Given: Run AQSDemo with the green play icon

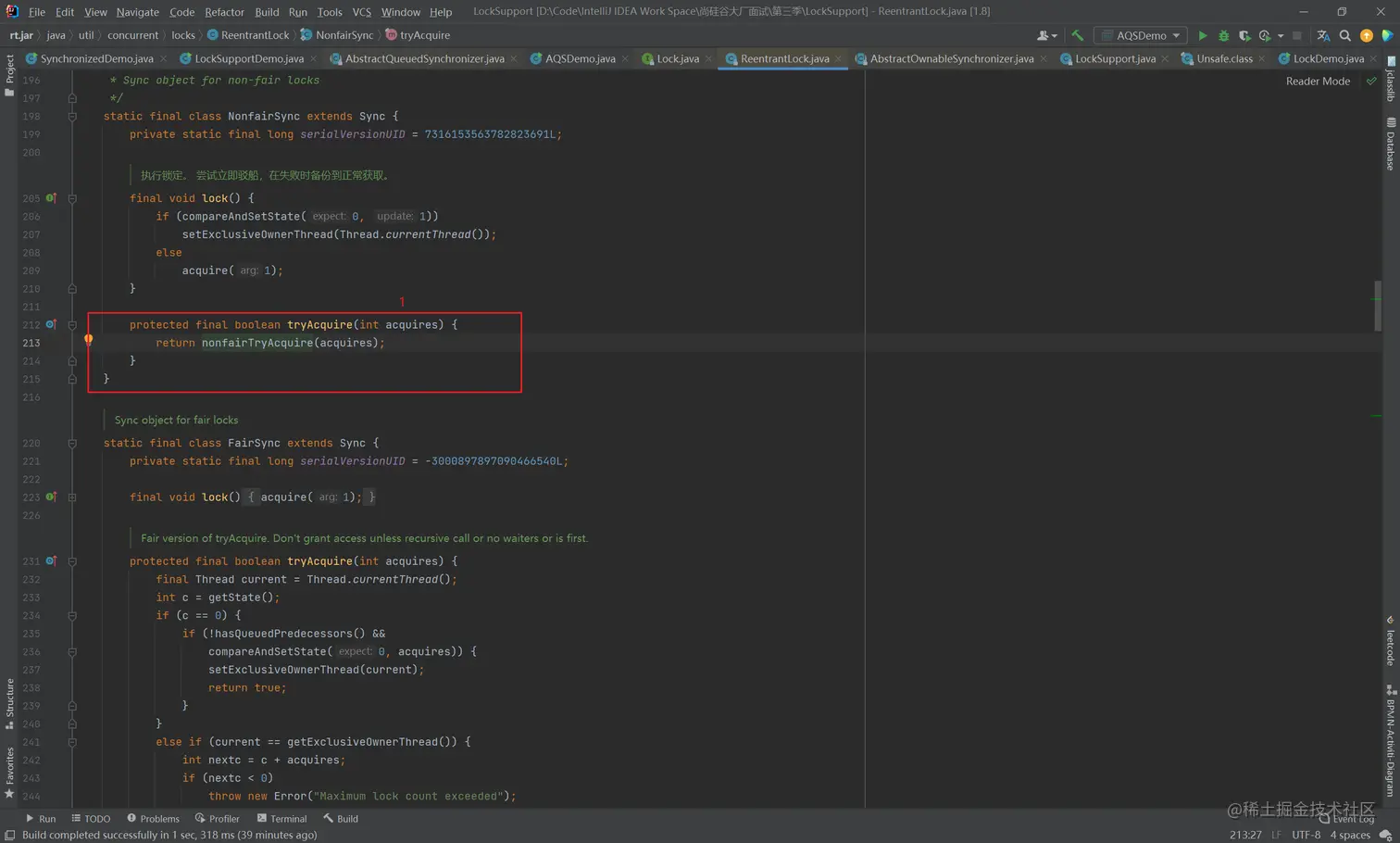Looking at the screenshot, I should point(1203,35).
